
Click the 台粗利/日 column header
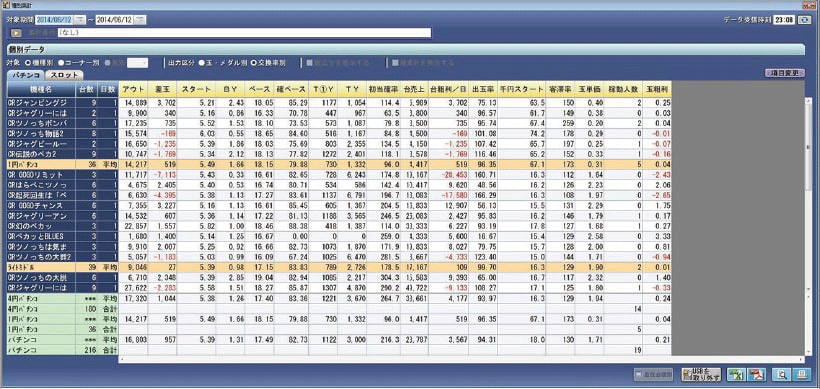tap(448, 89)
